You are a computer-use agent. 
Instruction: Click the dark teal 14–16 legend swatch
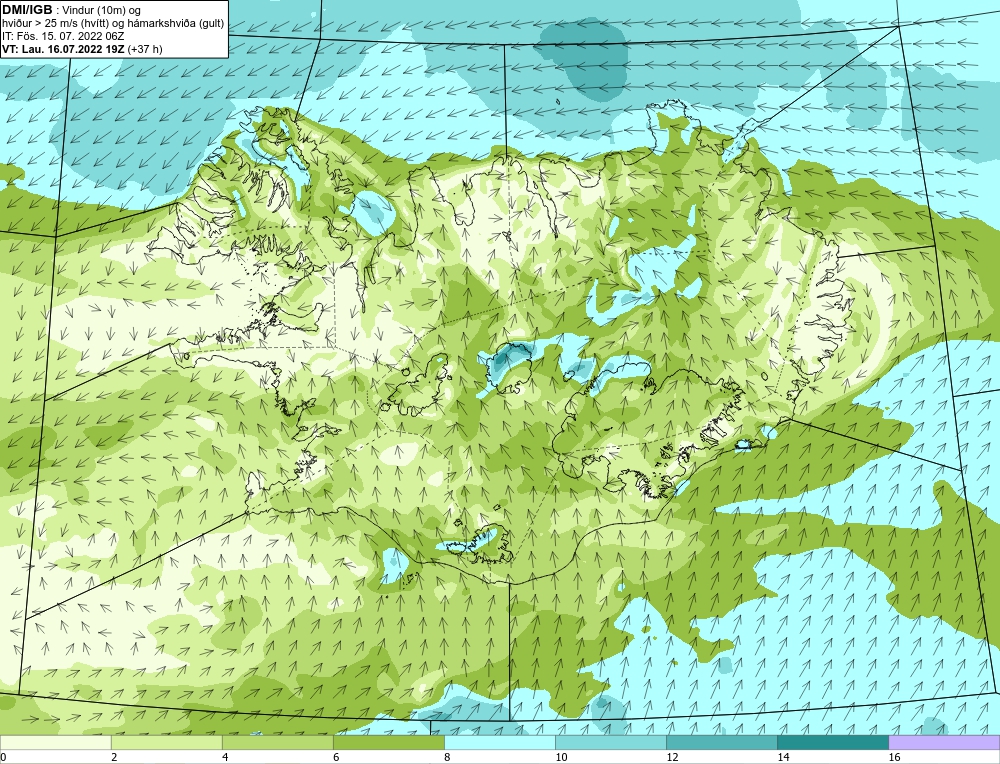[x=832, y=742]
